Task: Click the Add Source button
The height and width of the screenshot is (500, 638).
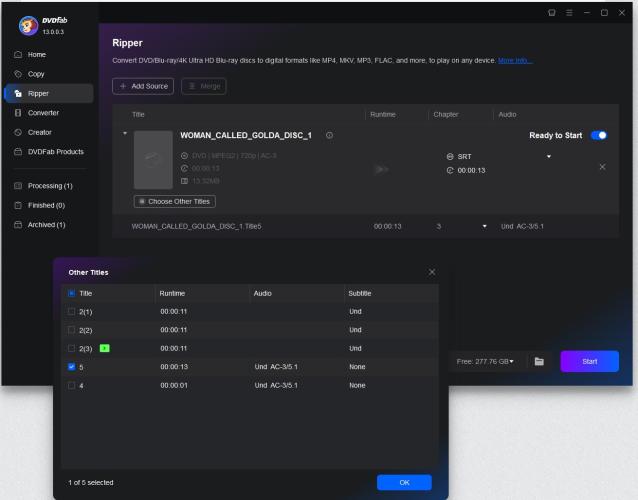Action: tap(143, 86)
